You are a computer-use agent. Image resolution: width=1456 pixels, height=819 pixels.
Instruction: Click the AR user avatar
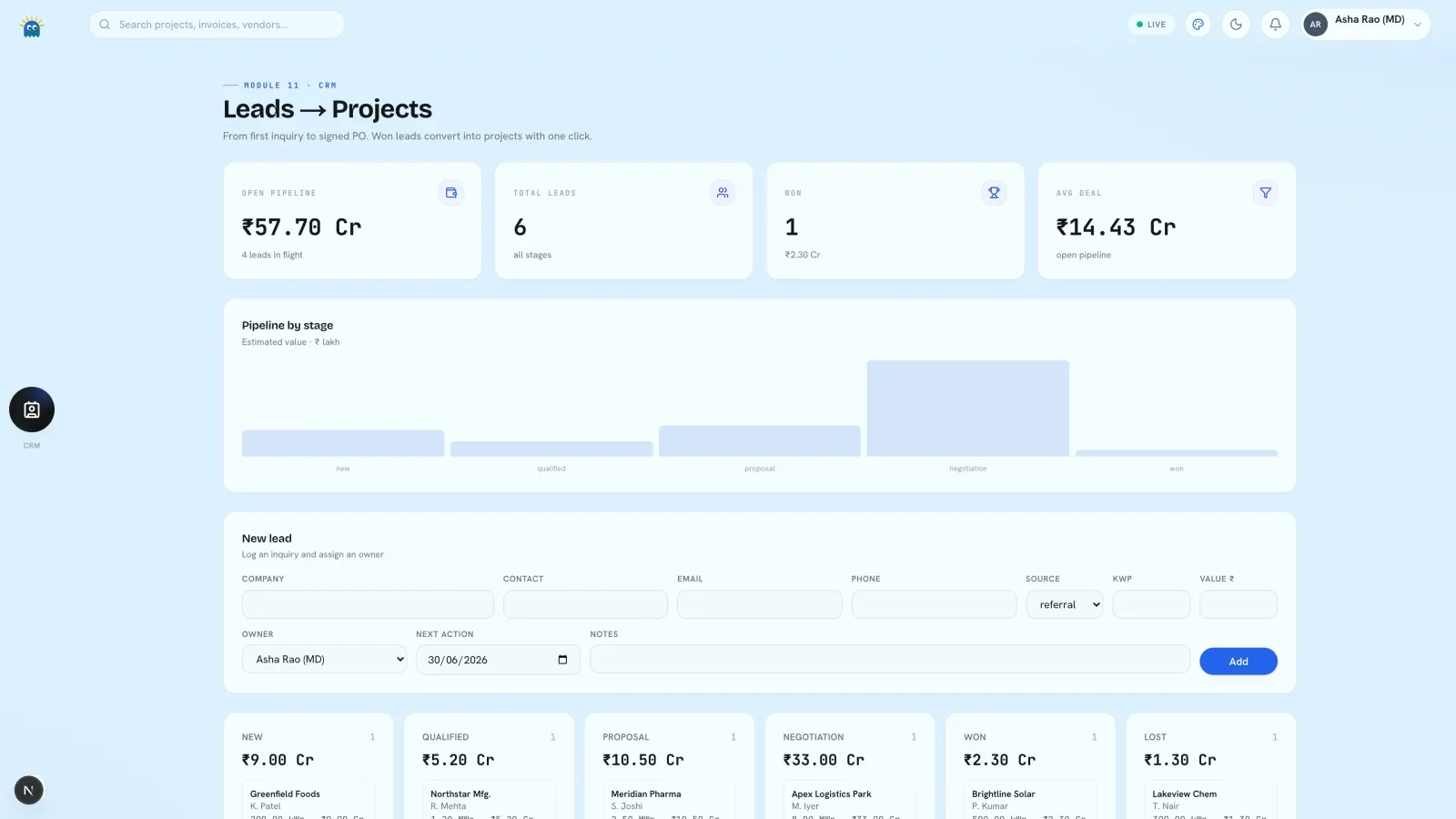point(1315,25)
